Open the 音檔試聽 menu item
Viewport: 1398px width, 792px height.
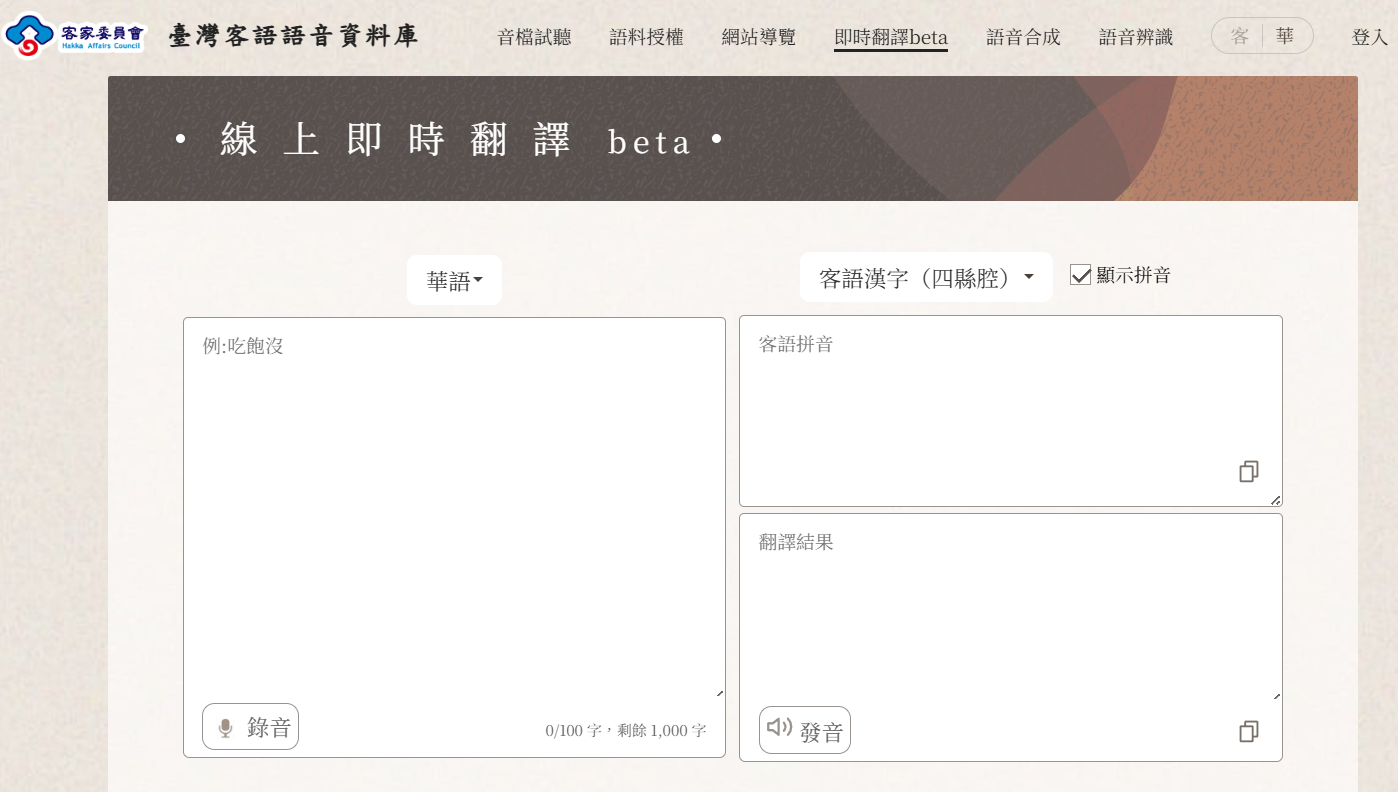[534, 38]
